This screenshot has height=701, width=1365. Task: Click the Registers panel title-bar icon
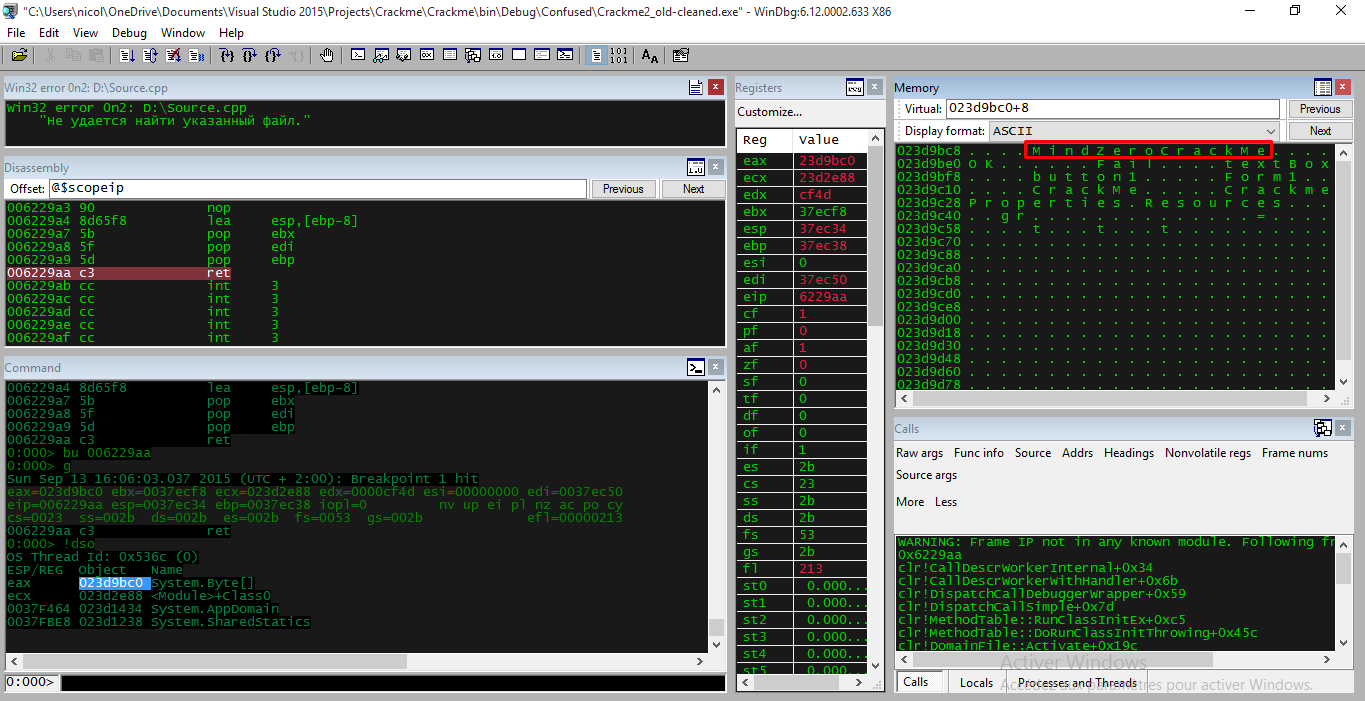tap(854, 87)
